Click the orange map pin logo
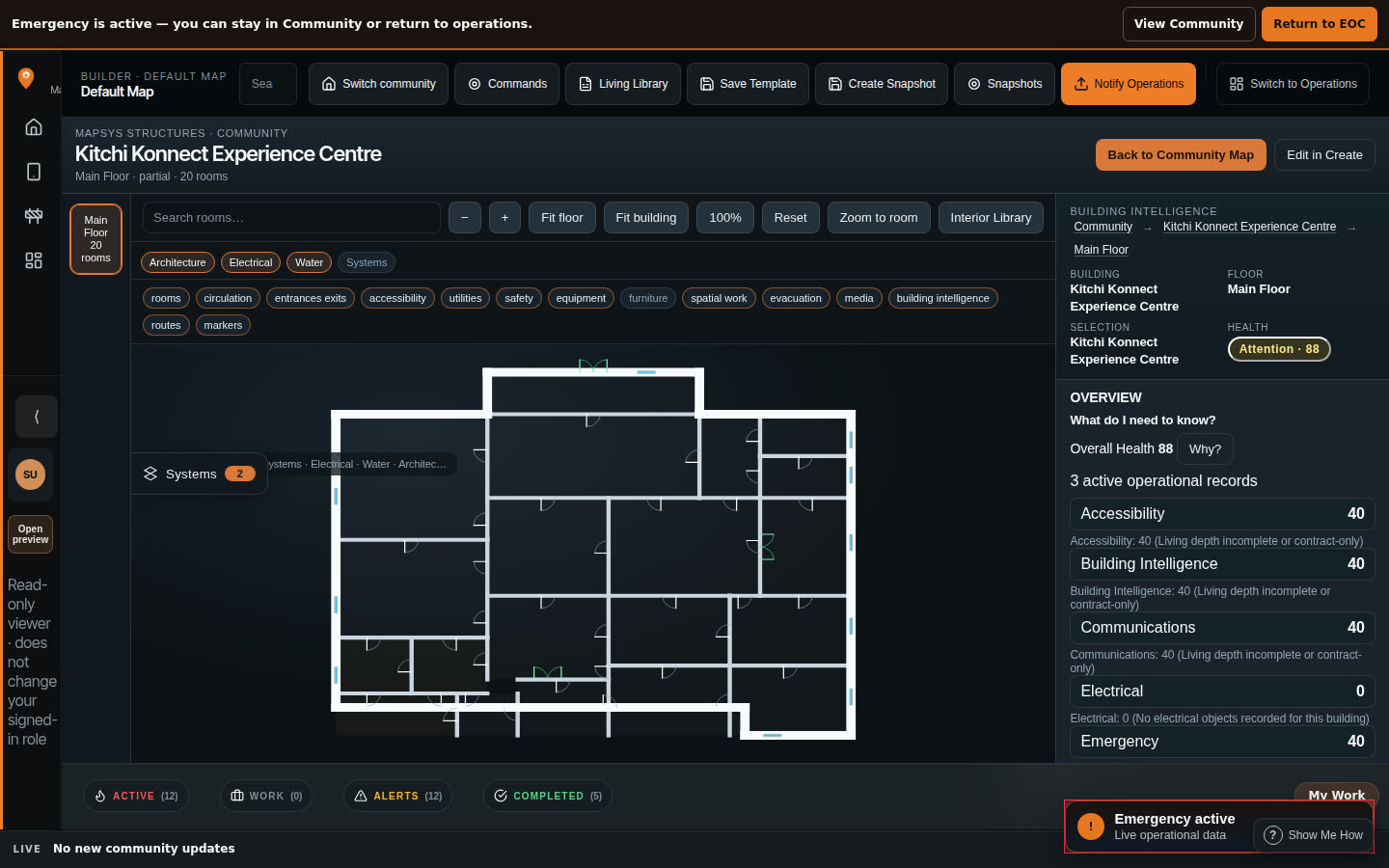This screenshot has width=1389, height=868. (26, 78)
